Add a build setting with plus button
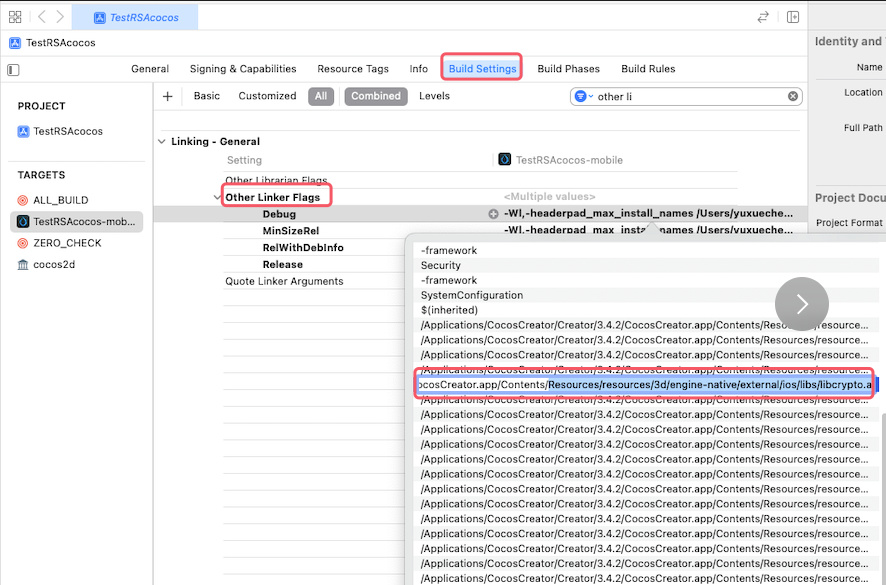The width and height of the screenshot is (886, 585). point(167,96)
